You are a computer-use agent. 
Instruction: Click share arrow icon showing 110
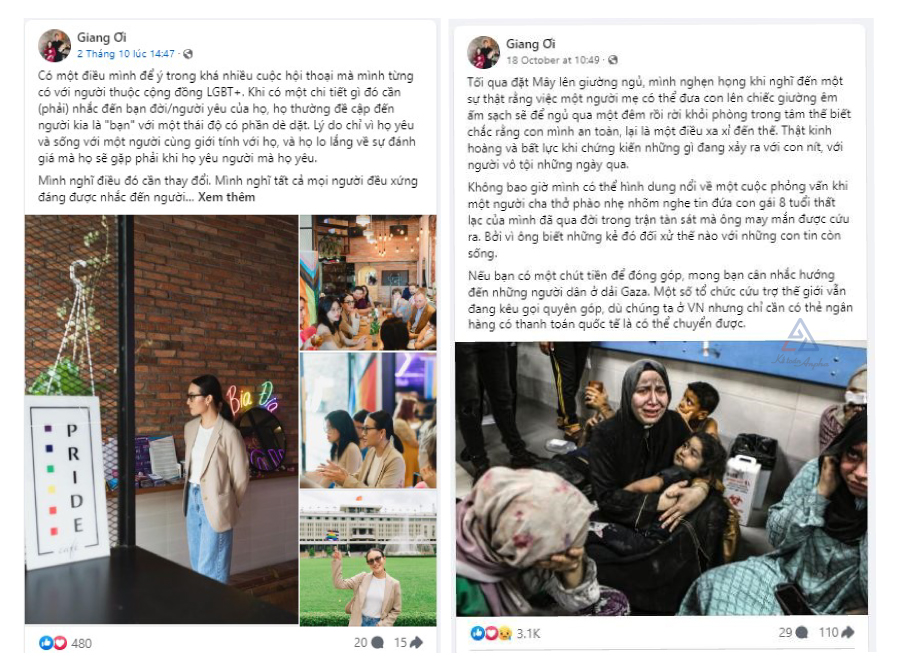click(847, 633)
